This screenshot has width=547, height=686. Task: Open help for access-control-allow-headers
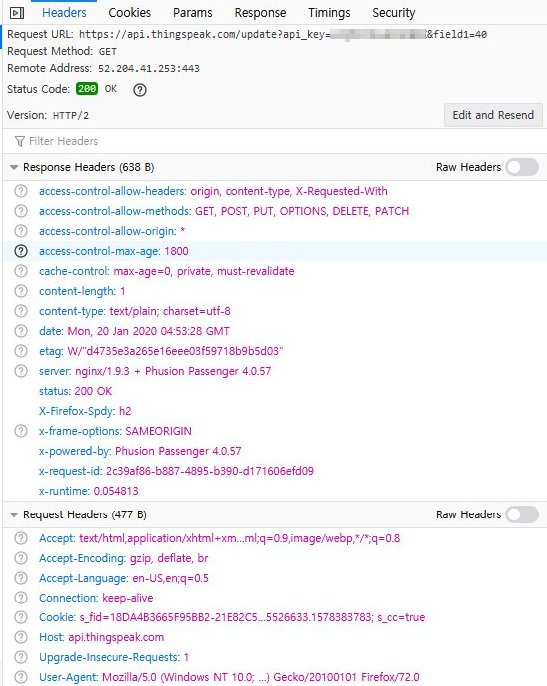(x=21, y=191)
